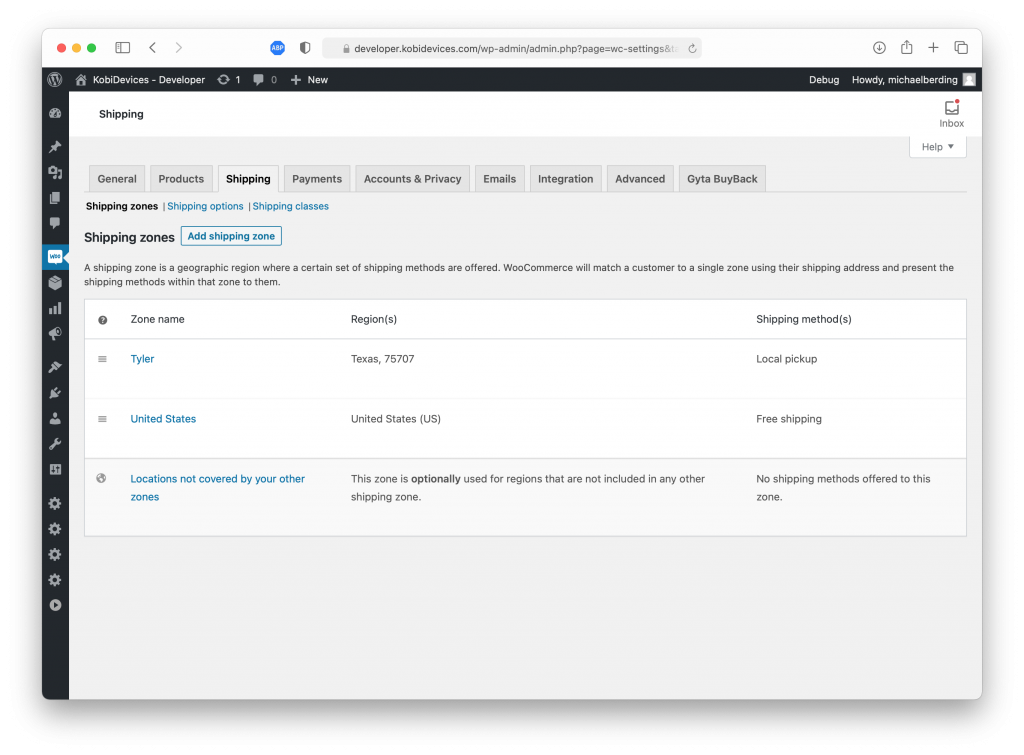Click the user avatar in the admin bar
Image resolution: width=1024 pixels, height=755 pixels.
point(969,80)
